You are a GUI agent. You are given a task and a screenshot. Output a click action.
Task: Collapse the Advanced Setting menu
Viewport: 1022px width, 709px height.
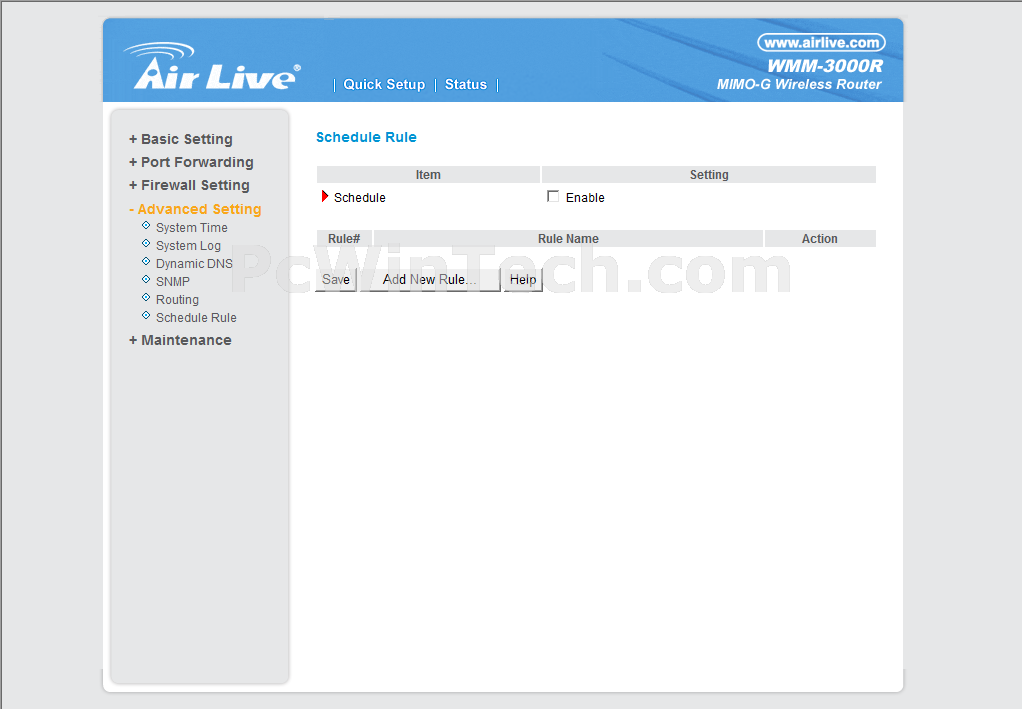[195, 209]
